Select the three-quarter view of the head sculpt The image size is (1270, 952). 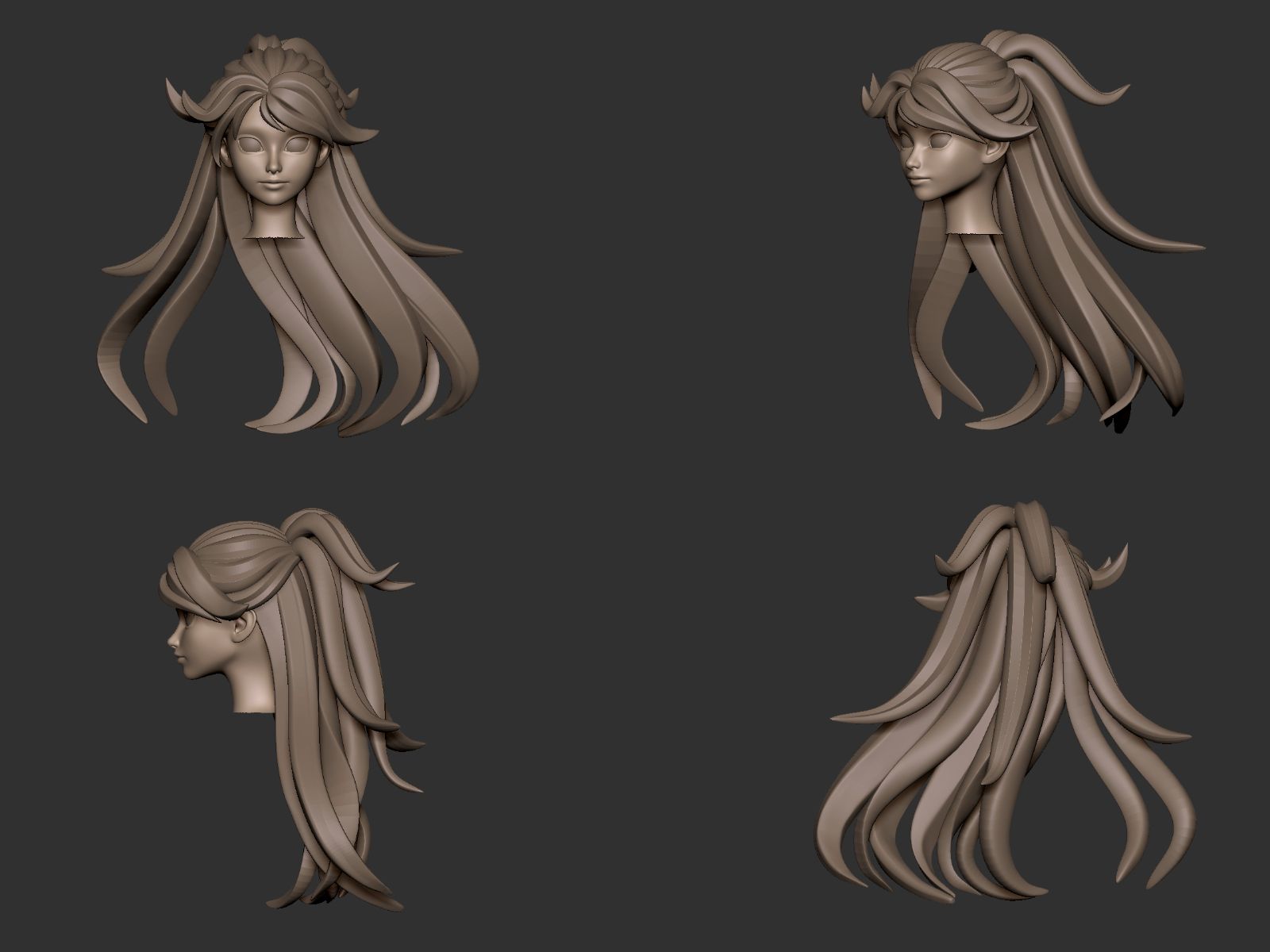click(x=1032, y=230)
